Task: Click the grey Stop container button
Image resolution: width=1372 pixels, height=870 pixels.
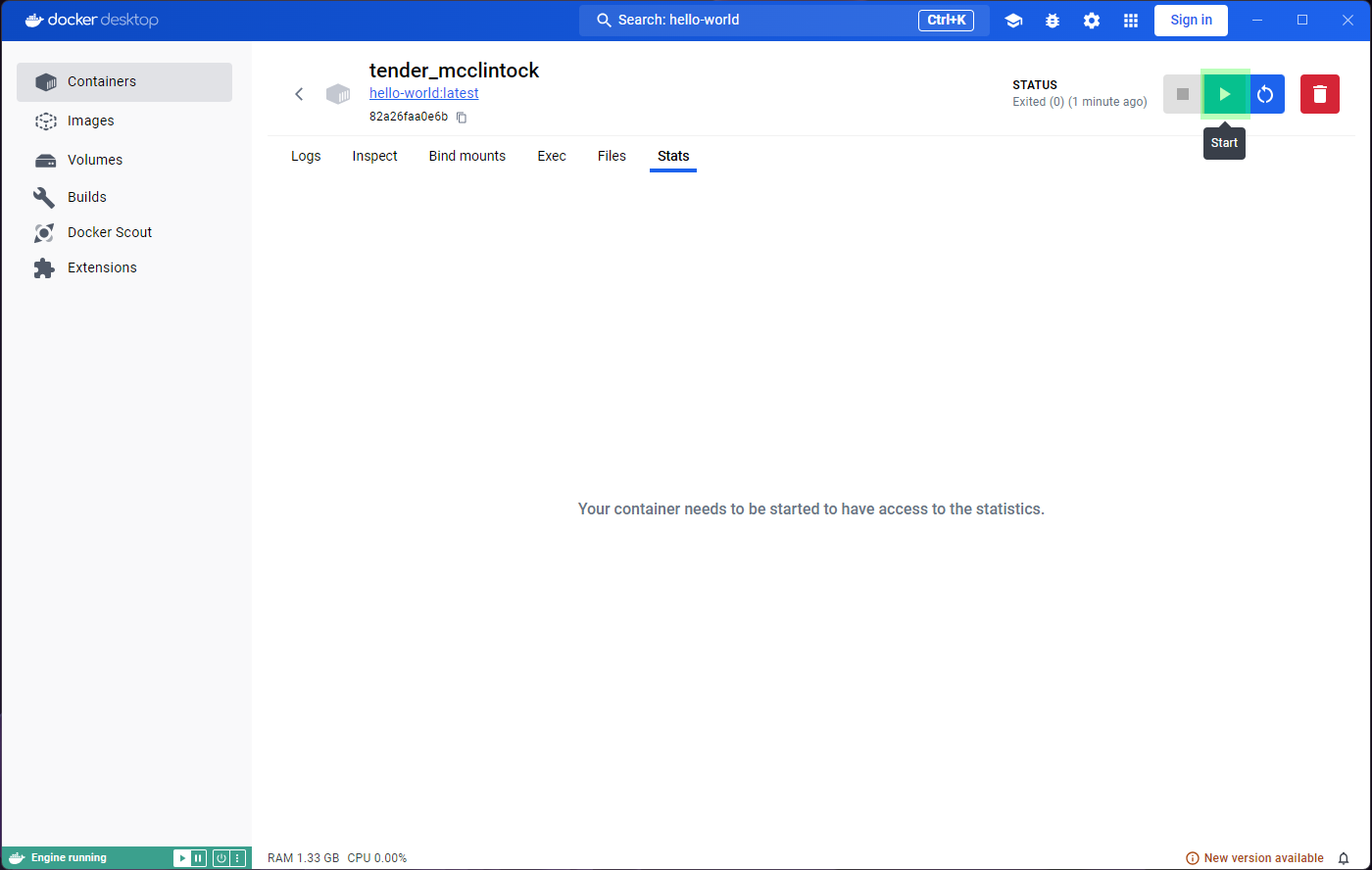Action: pos(1183,94)
